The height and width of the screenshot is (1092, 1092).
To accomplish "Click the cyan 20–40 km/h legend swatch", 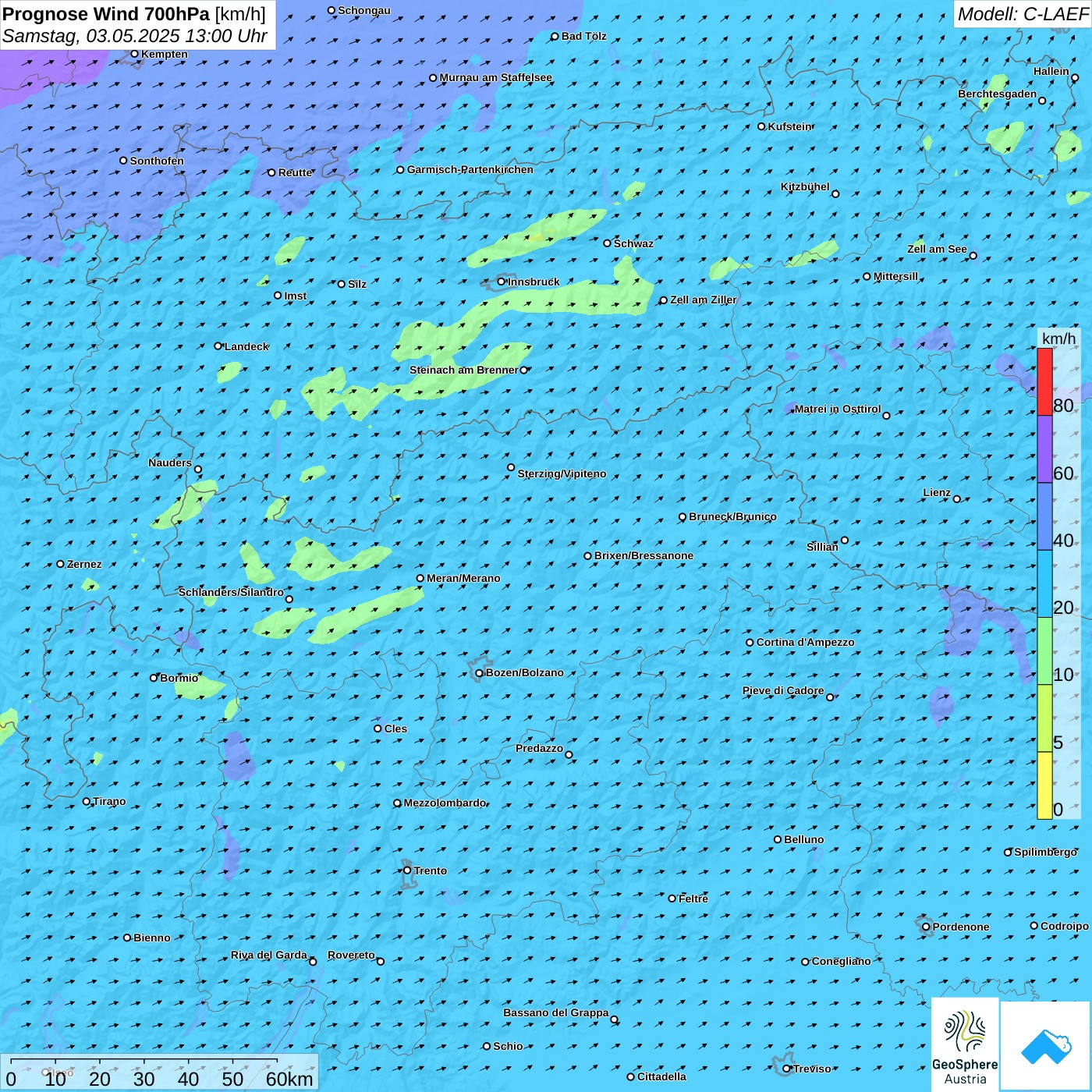I will 1044,584.
